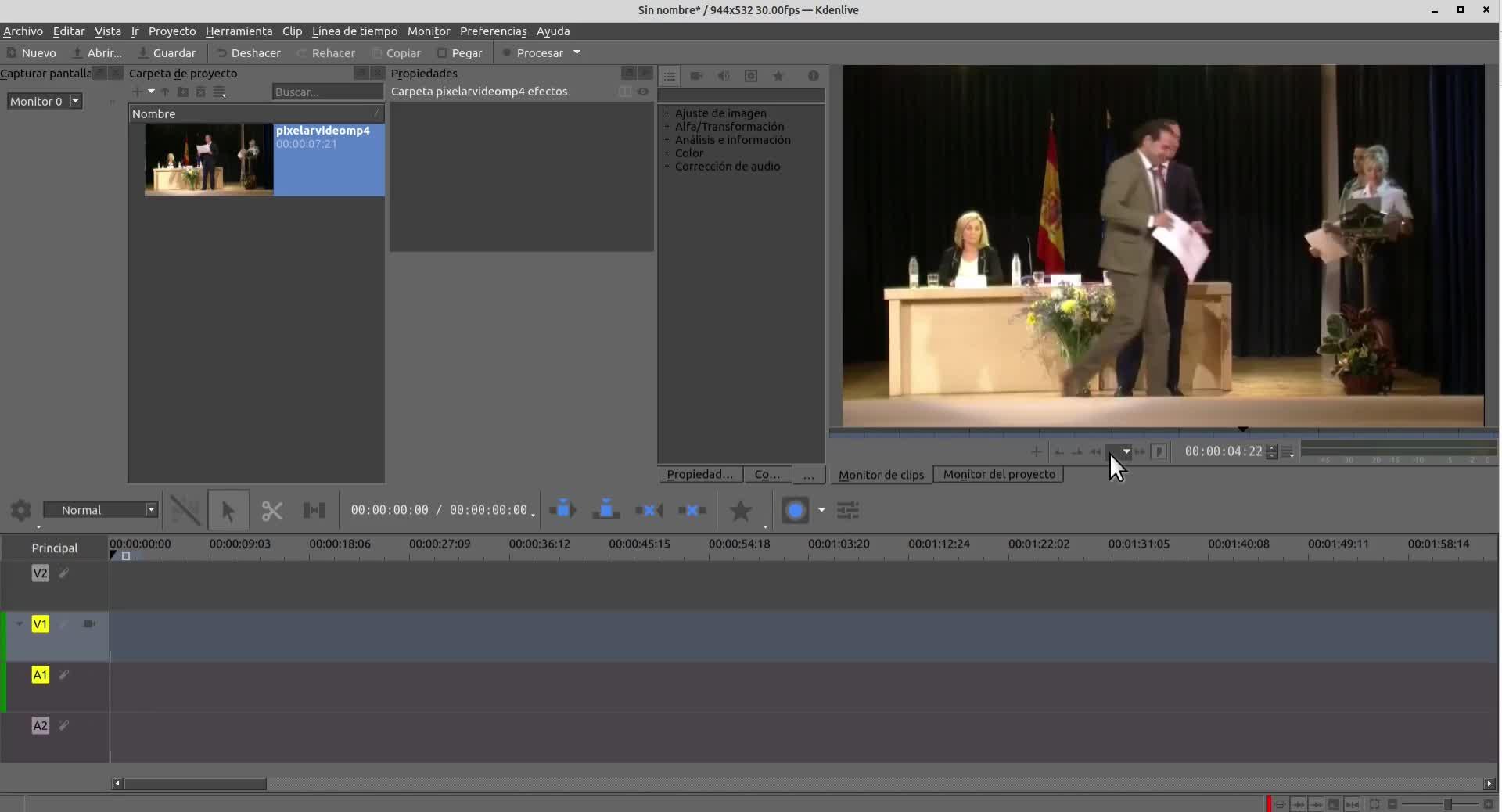Click the timeline zoom slider
Viewport: 1502px width, 812px height.
click(x=1446, y=804)
